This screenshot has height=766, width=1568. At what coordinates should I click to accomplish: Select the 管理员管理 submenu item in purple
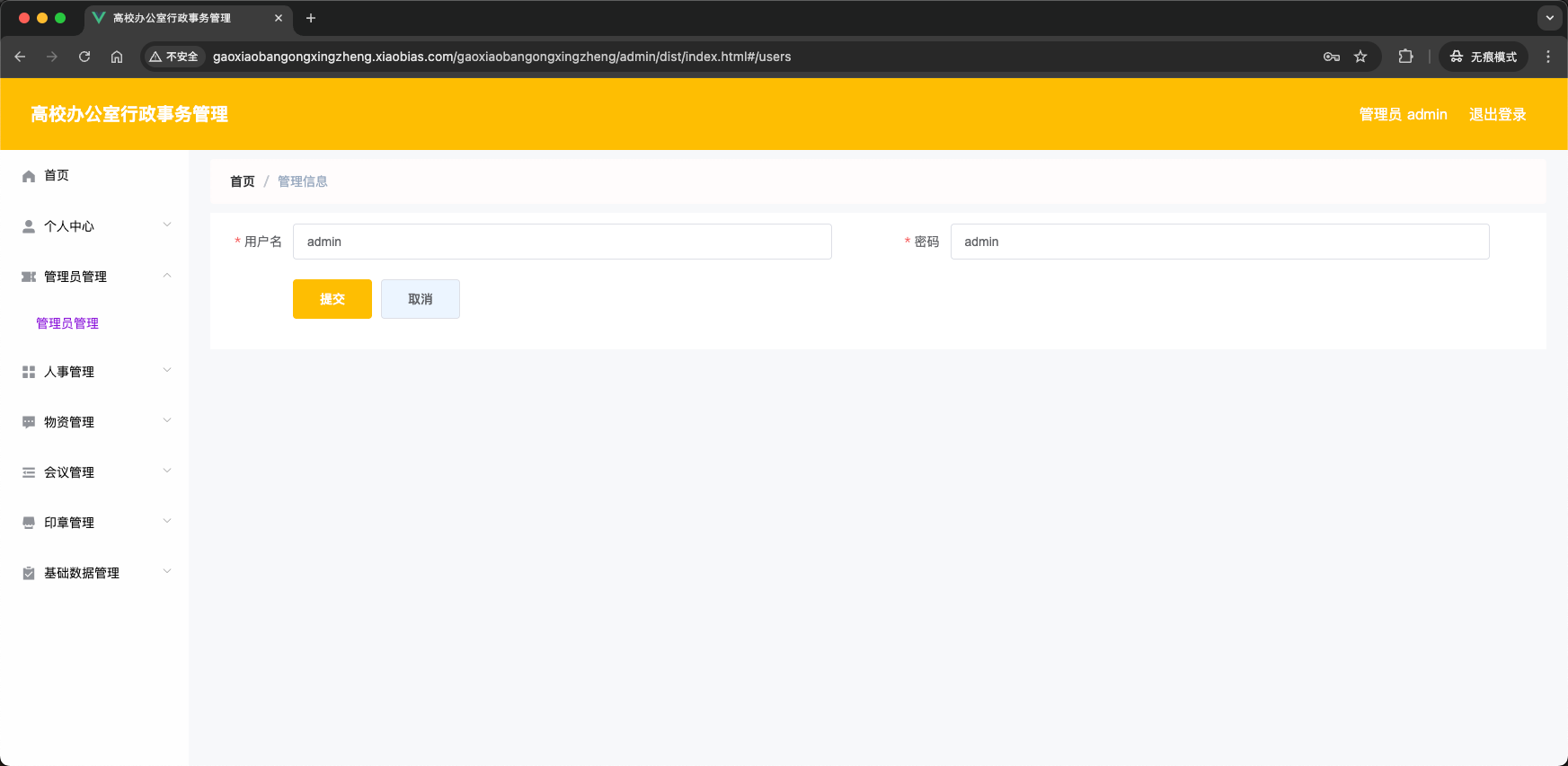(x=67, y=323)
